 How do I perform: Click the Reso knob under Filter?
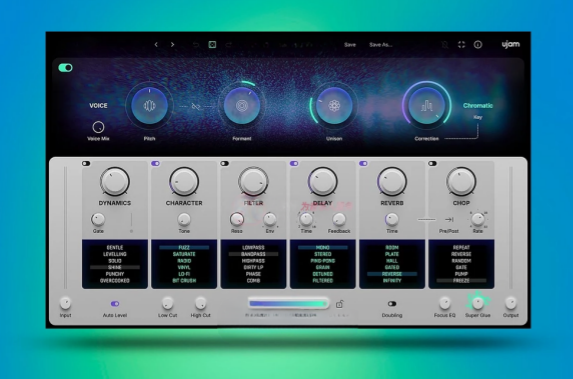point(237,219)
